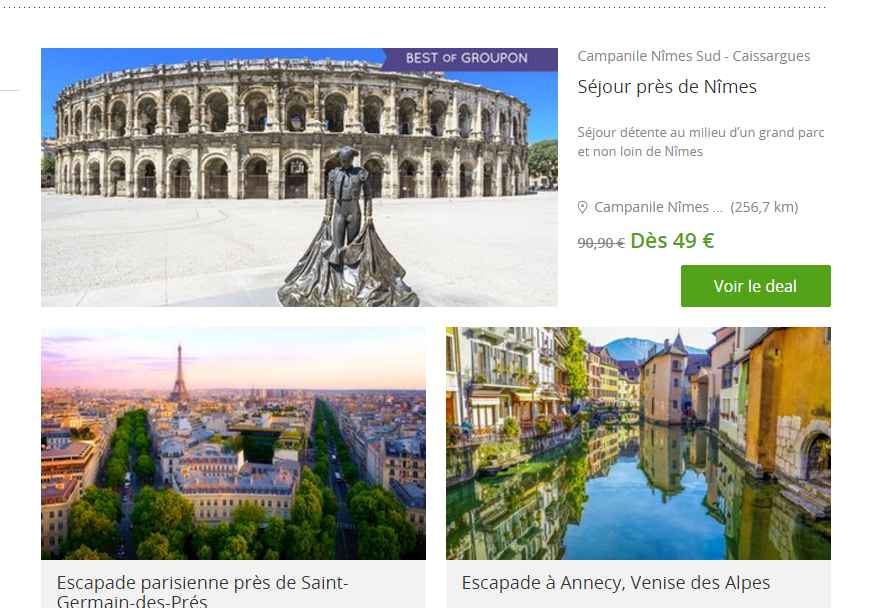Click the 256,7 km distance label

point(764,207)
